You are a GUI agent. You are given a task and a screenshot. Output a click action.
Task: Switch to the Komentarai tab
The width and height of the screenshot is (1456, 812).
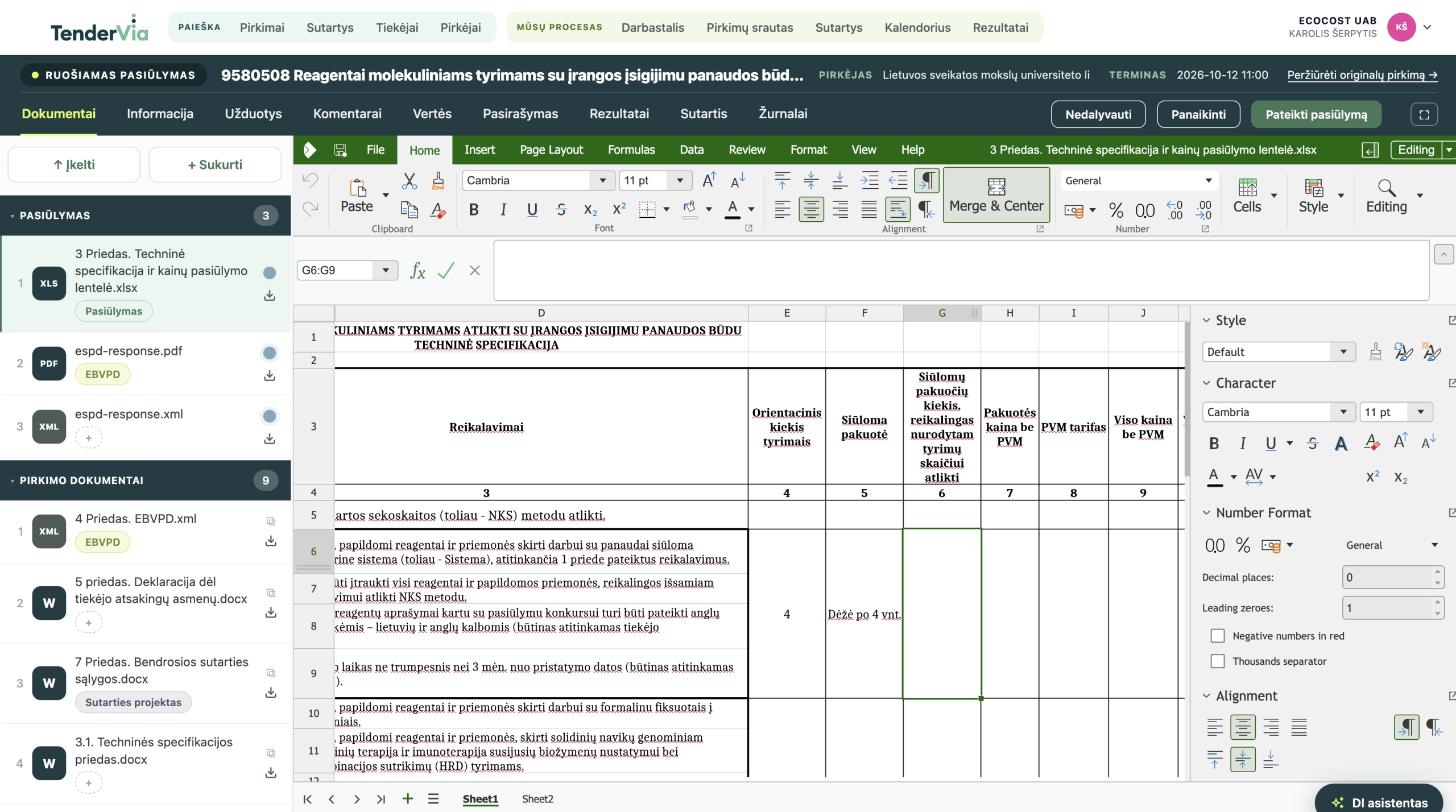tap(347, 114)
